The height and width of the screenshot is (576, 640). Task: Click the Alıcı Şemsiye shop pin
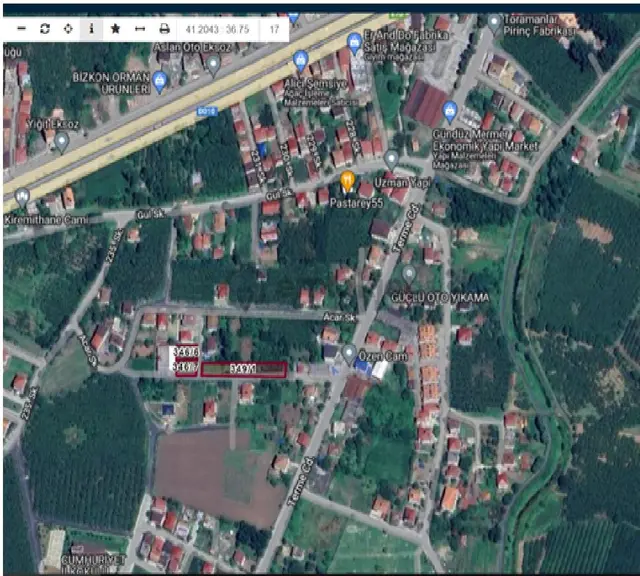pos(300,62)
